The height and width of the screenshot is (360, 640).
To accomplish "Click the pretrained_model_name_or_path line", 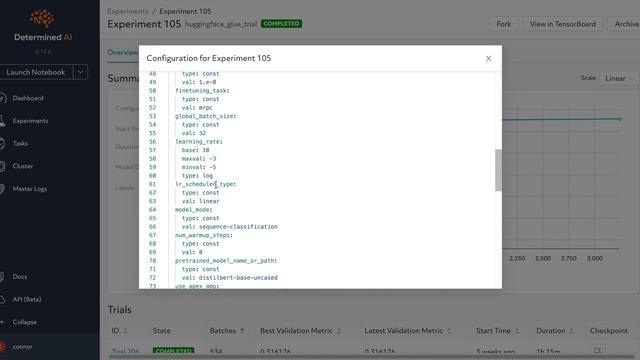I will coord(226,260).
